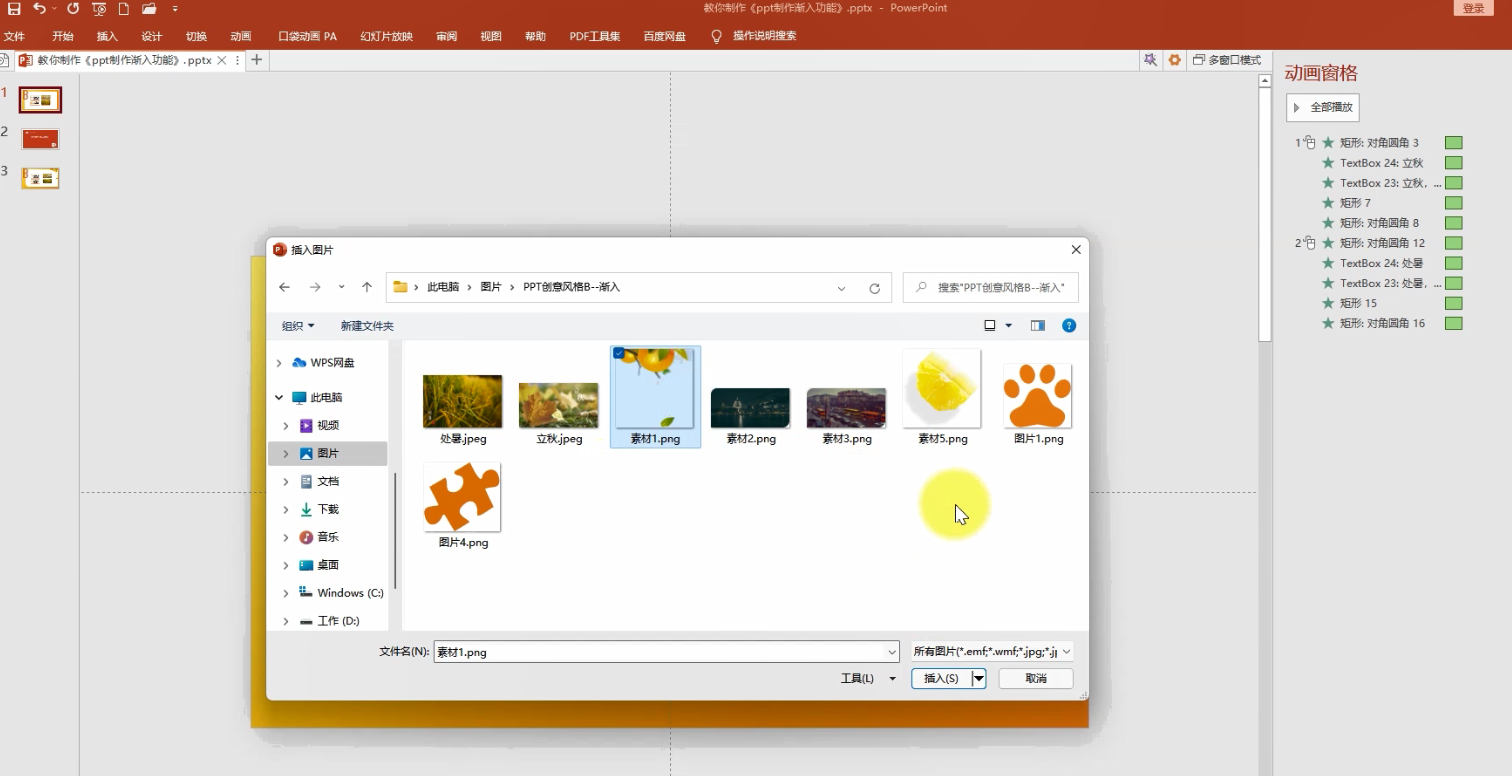Start slideshow from beginning quick-access icon
1512x776 pixels.
coord(99,8)
